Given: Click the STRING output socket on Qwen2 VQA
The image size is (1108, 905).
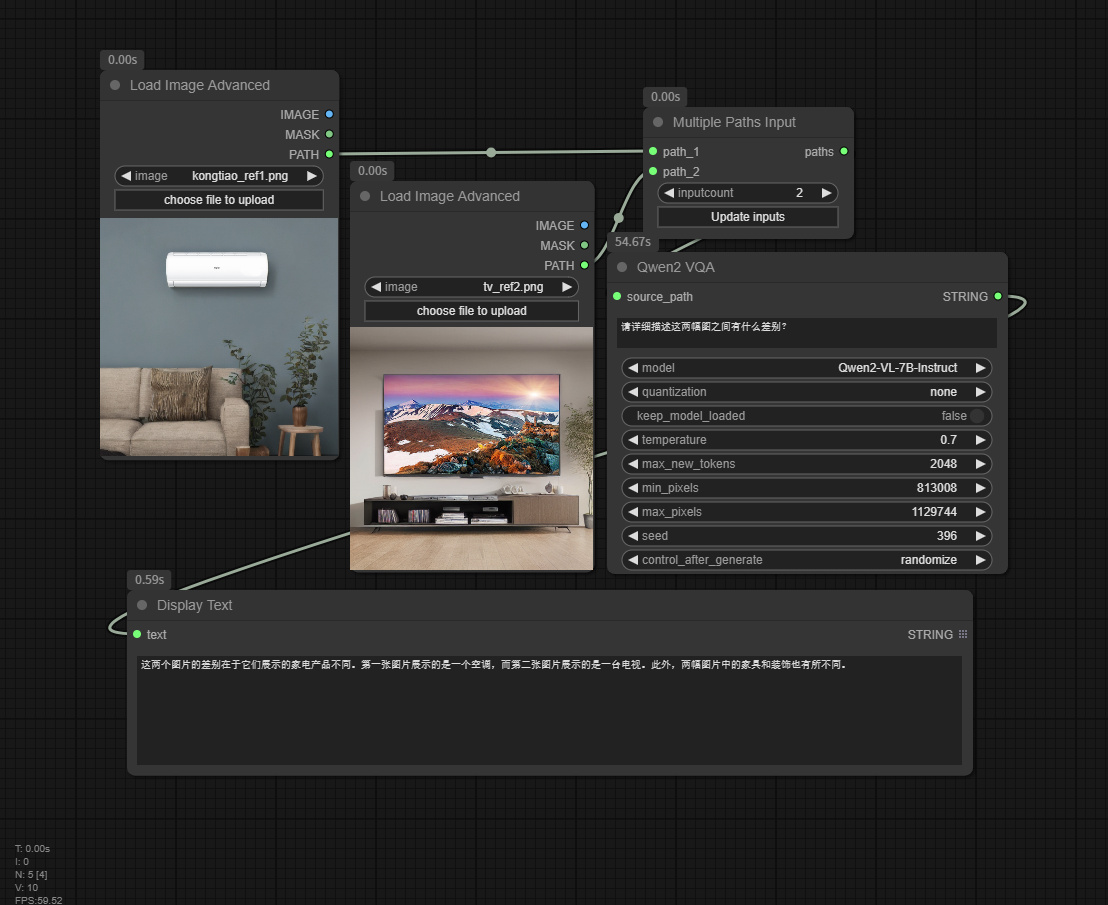Looking at the screenshot, I should pos(996,297).
